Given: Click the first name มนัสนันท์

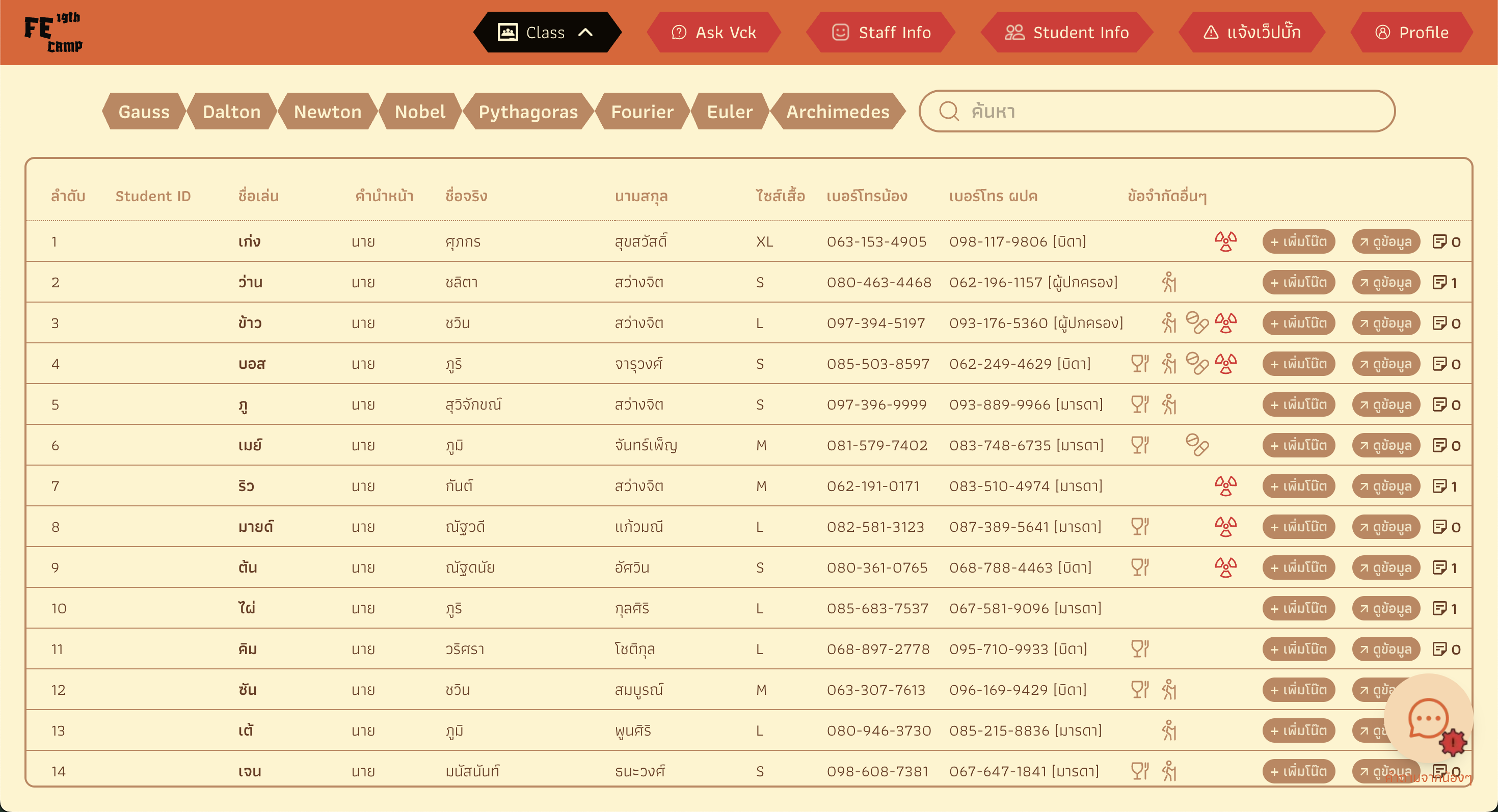Looking at the screenshot, I should (x=472, y=771).
